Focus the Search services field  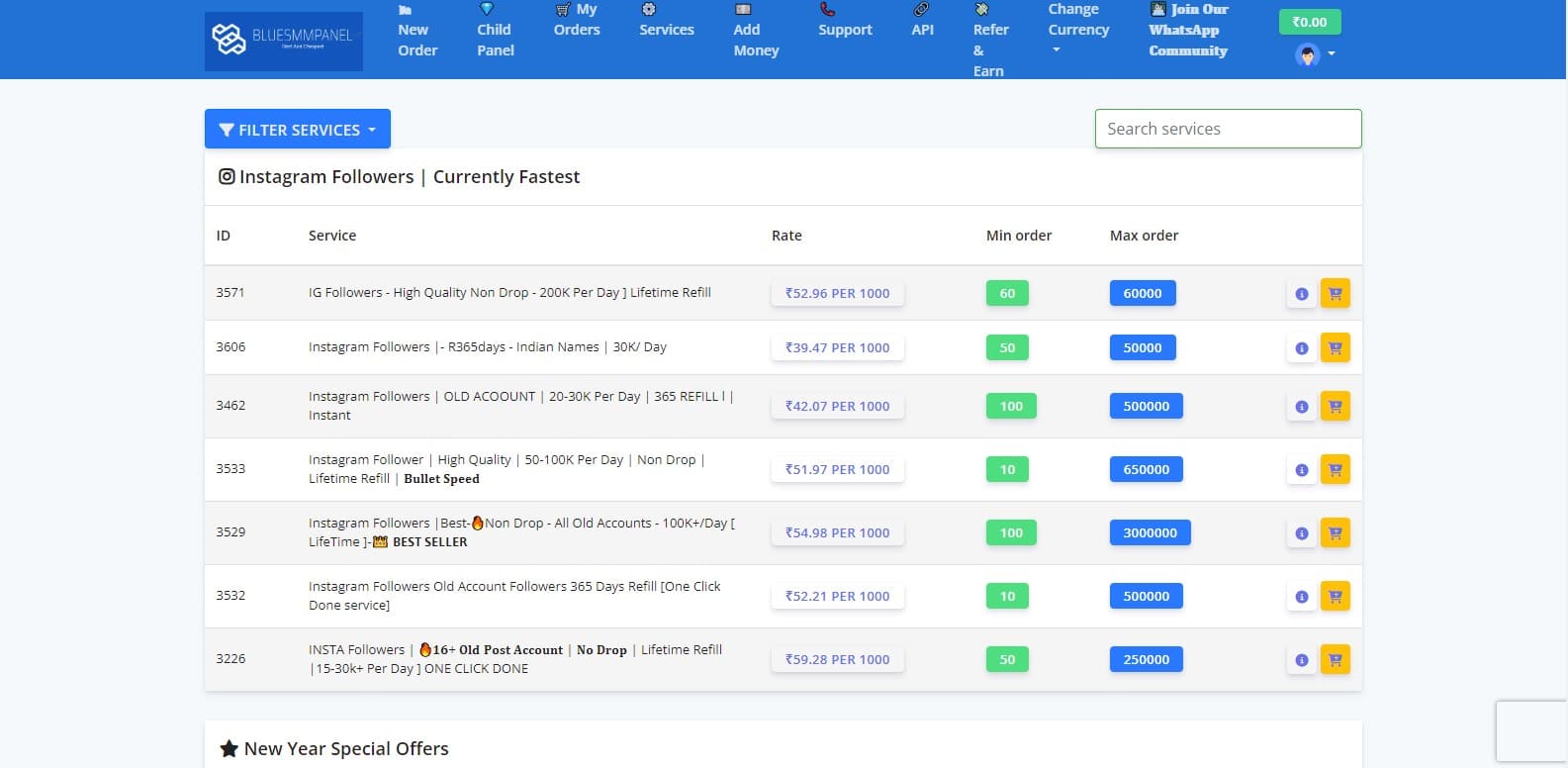click(x=1228, y=129)
